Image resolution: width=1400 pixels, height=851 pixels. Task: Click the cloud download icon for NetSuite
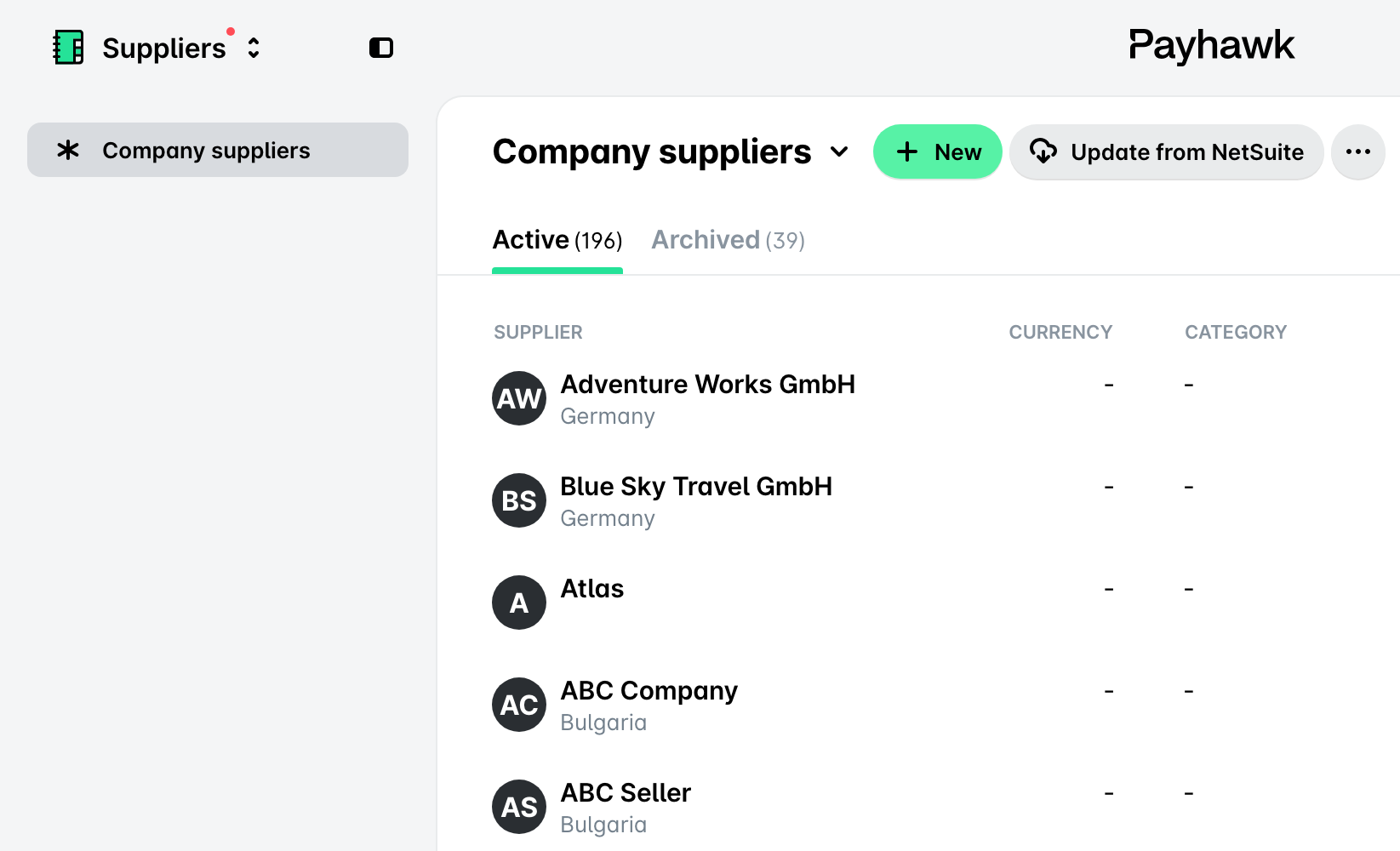(1043, 151)
